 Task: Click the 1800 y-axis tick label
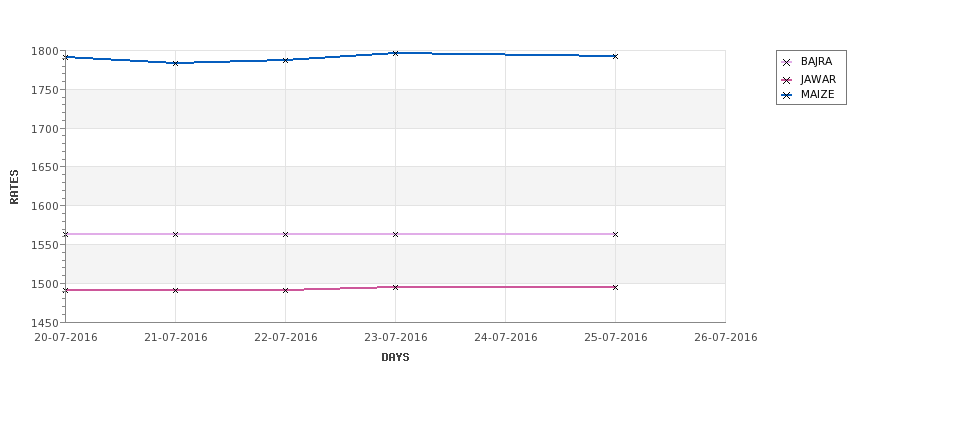click(x=47, y=52)
